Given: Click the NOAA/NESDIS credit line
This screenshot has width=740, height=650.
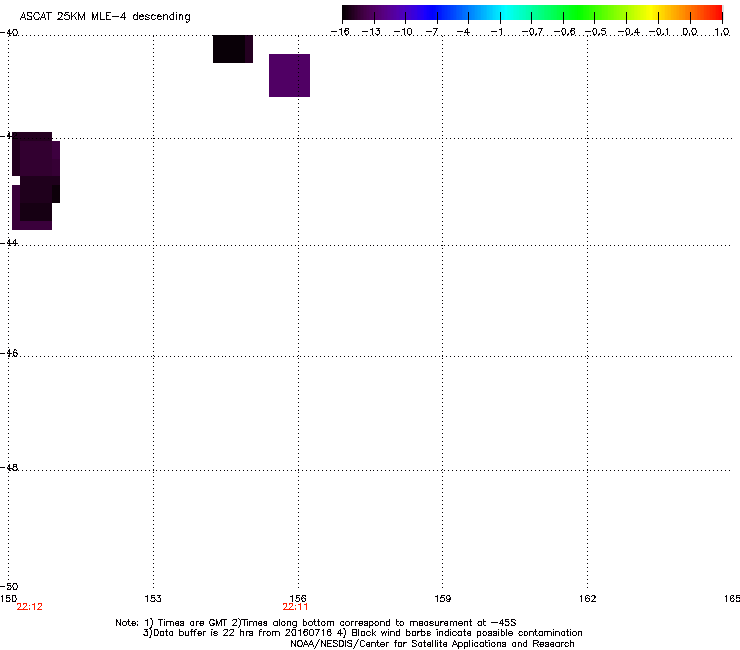Looking at the screenshot, I should coord(432,644).
